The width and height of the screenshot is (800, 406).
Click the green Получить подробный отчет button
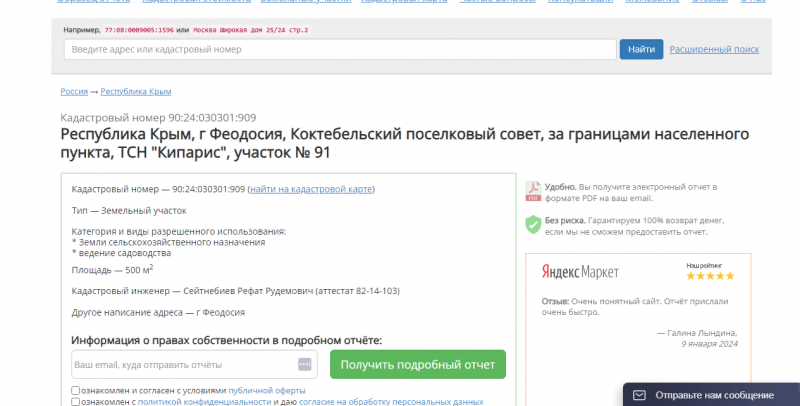click(418, 364)
